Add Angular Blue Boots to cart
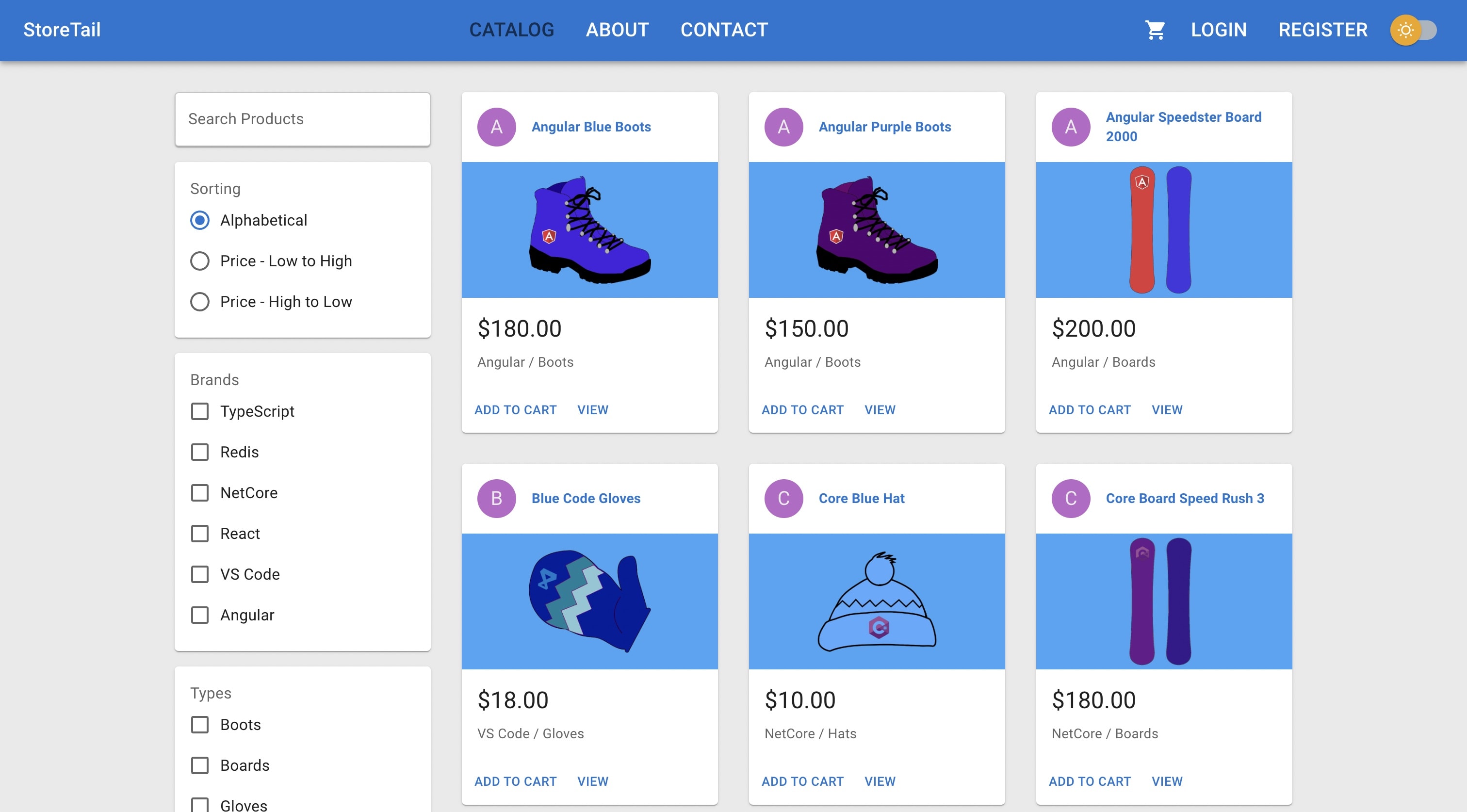The height and width of the screenshot is (812, 1467). point(515,409)
